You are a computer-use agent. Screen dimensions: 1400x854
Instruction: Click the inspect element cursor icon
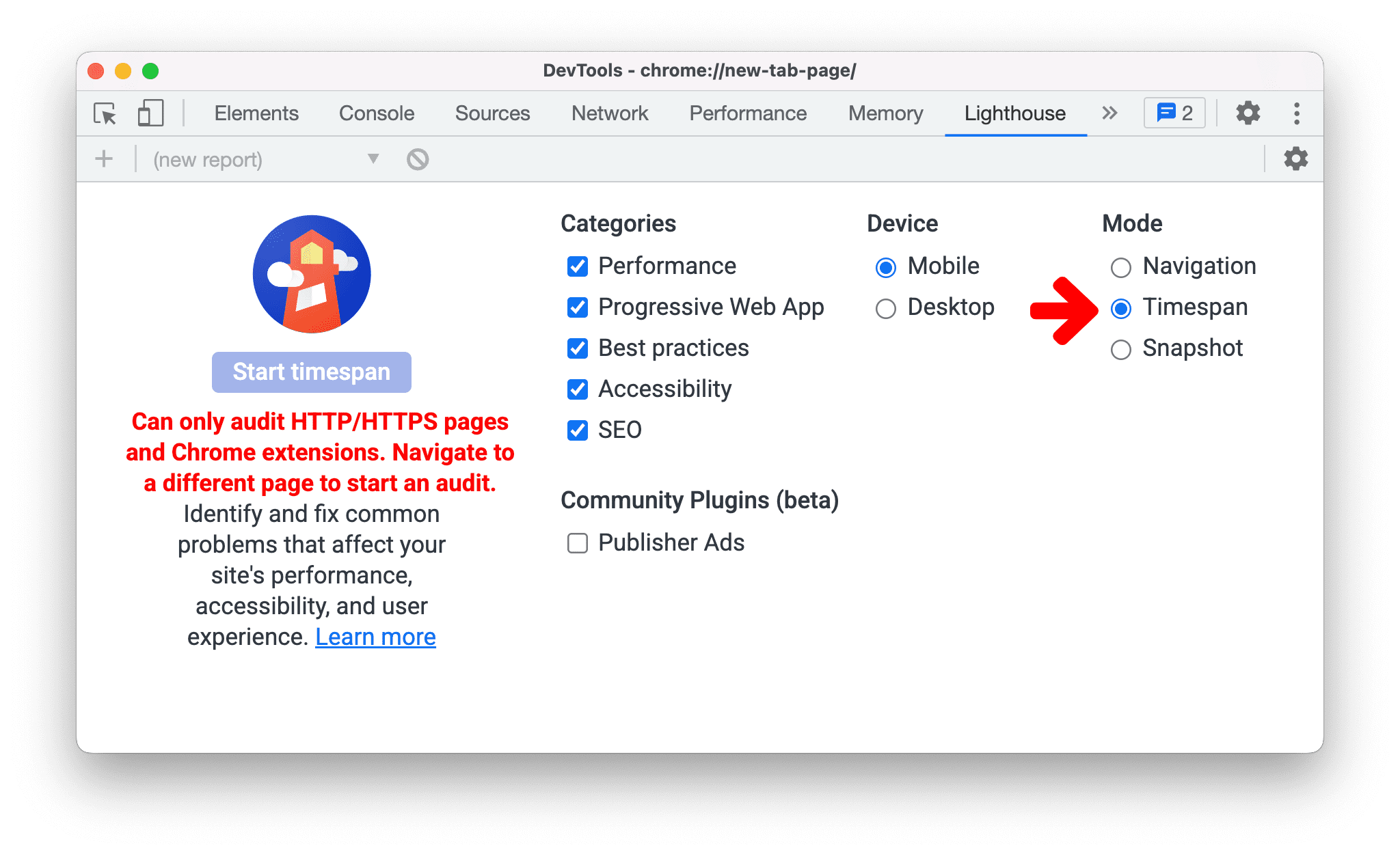pos(104,113)
